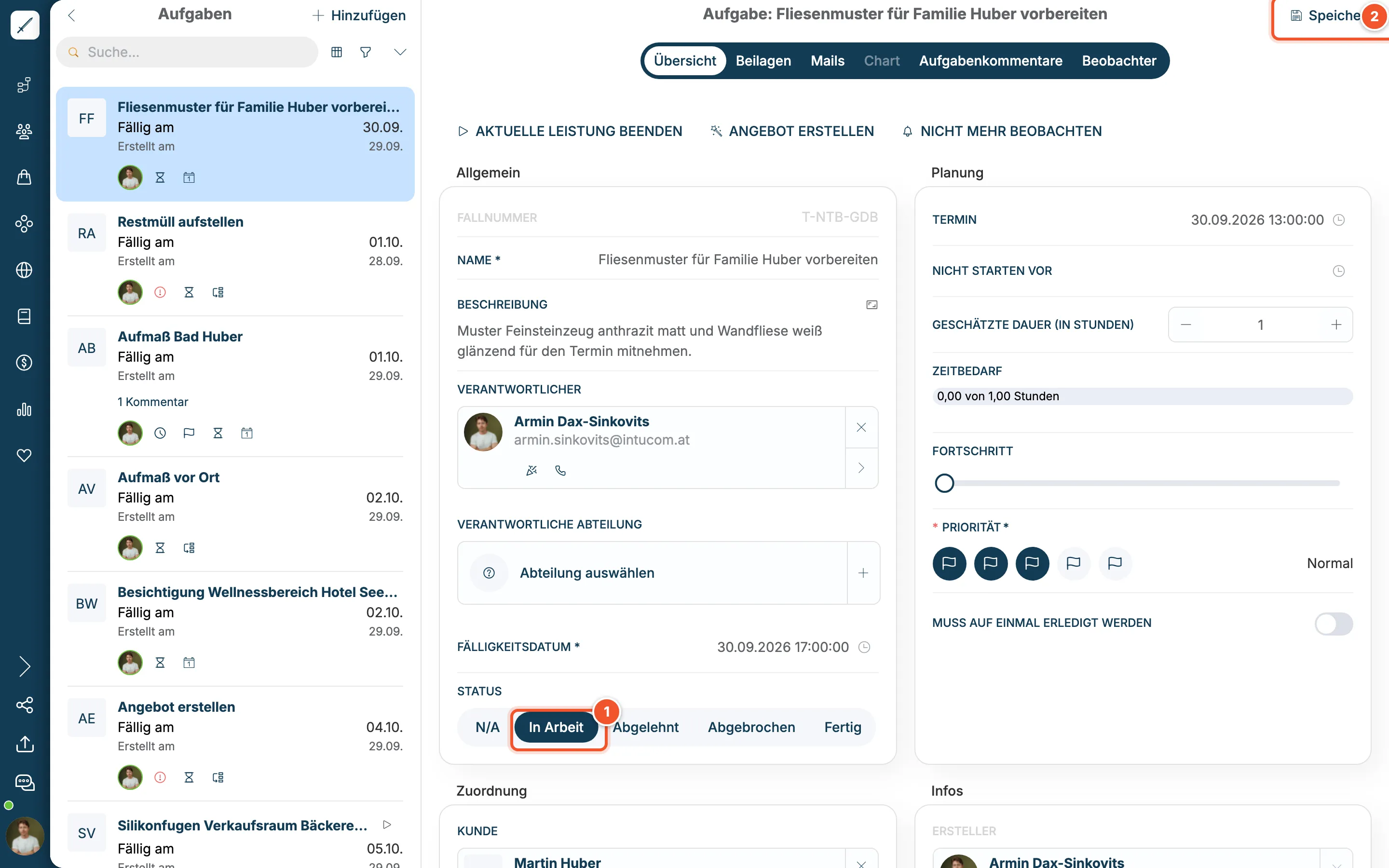Image resolution: width=1389 pixels, height=868 pixels.
Task: Open the task list filter icon
Action: coord(366,52)
